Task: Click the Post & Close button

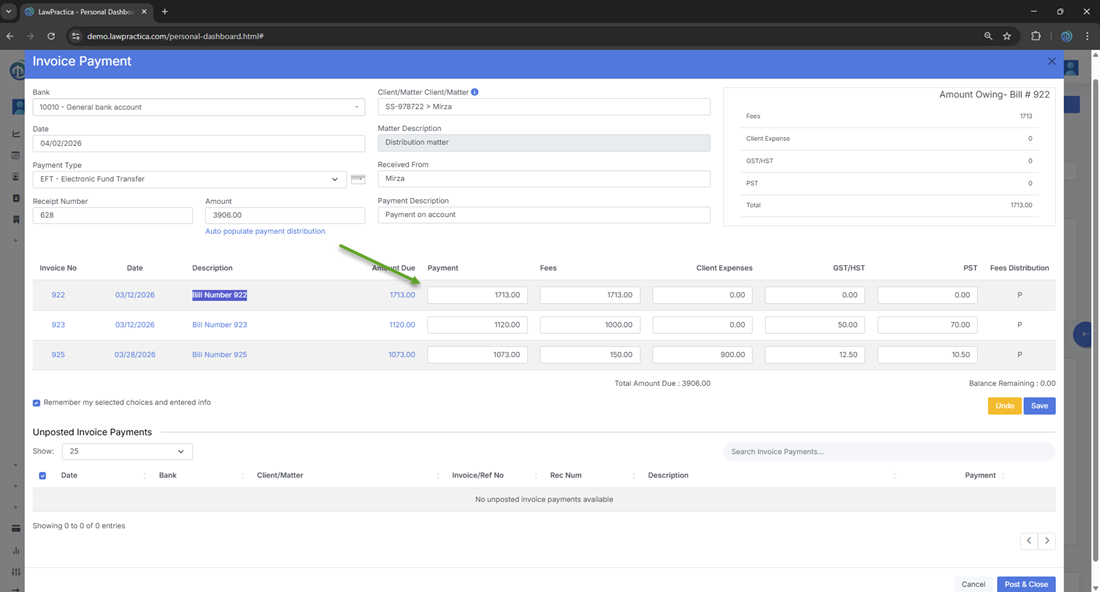Action: [1025, 584]
